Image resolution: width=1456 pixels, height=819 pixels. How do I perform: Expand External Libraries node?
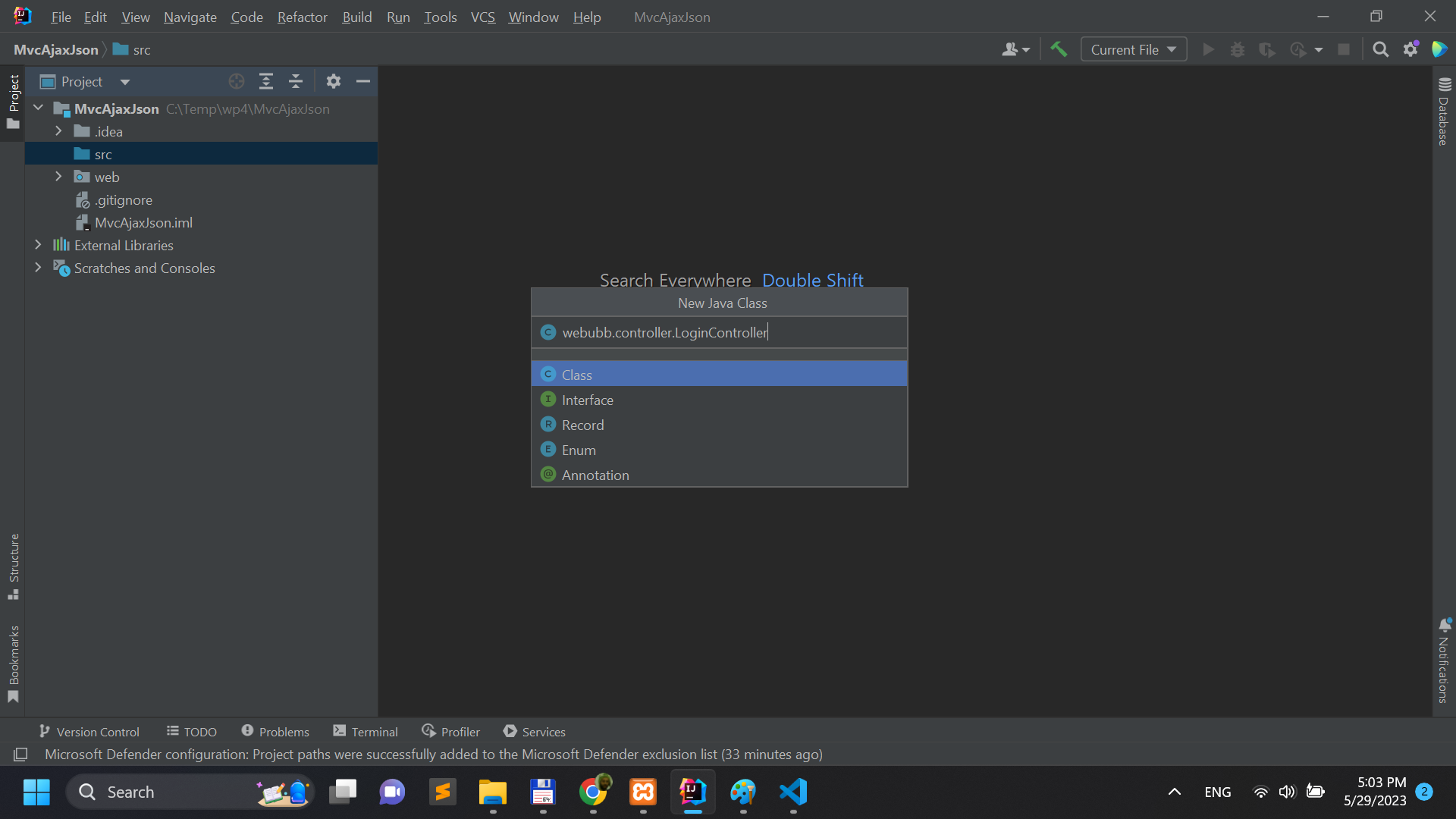point(38,245)
